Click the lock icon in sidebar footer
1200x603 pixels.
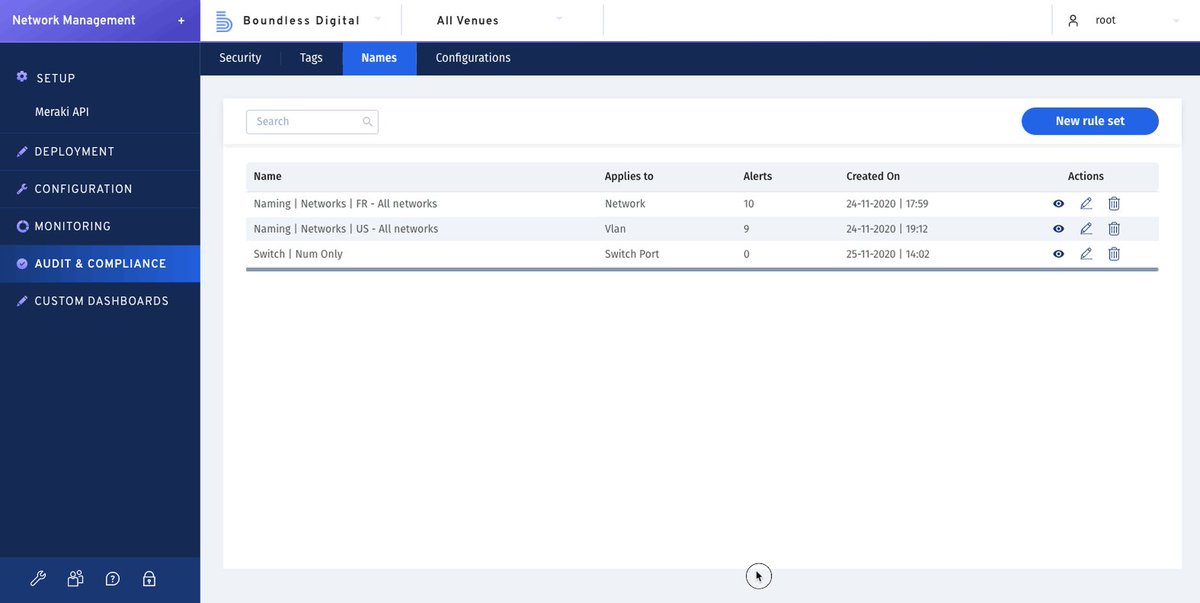click(x=149, y=578)
